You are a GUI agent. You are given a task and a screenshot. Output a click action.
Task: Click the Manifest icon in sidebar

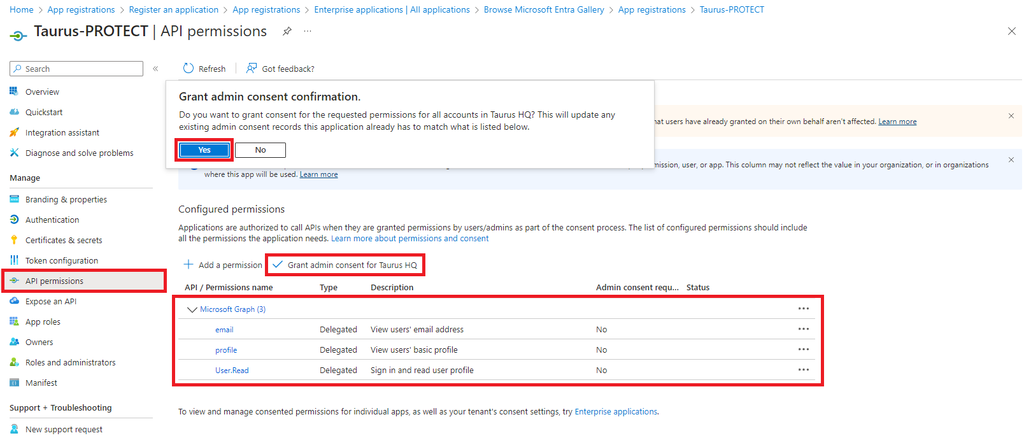[14, 382]
